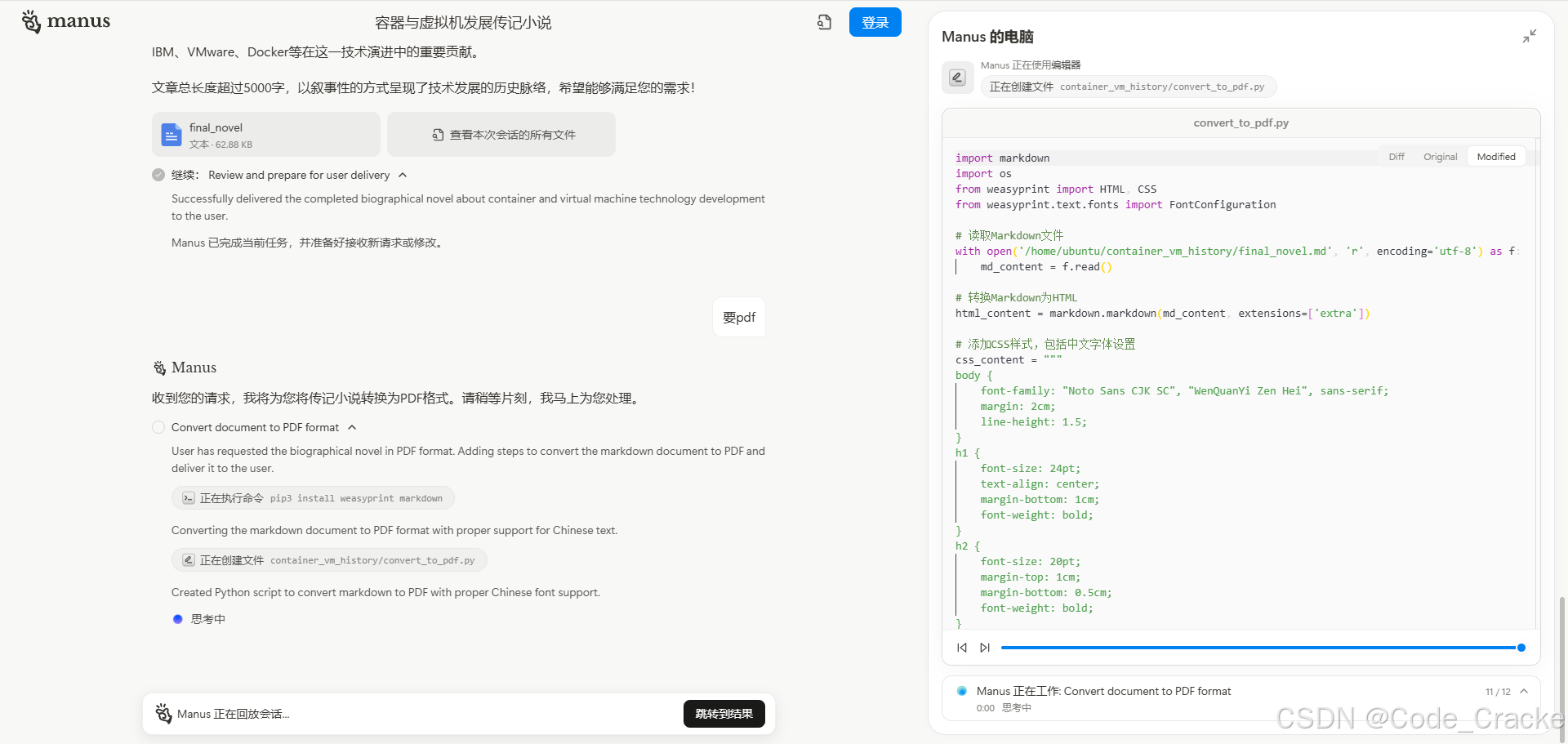Image resolution: width=1568 pixels, height=744 pixels.
Task: Select the Modified tab
Action: click(x=1496, y=157)
